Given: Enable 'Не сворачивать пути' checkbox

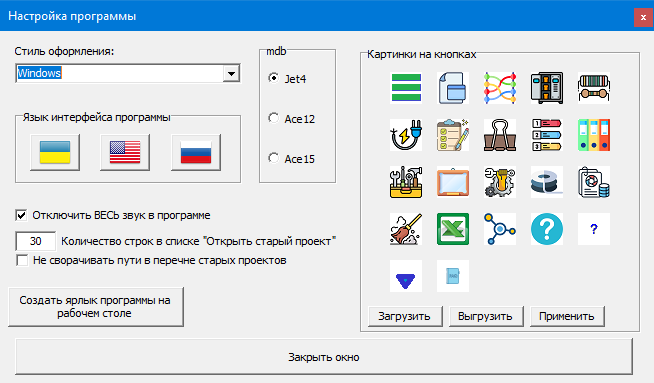Looking at the screenshot, I should point(22,260).
